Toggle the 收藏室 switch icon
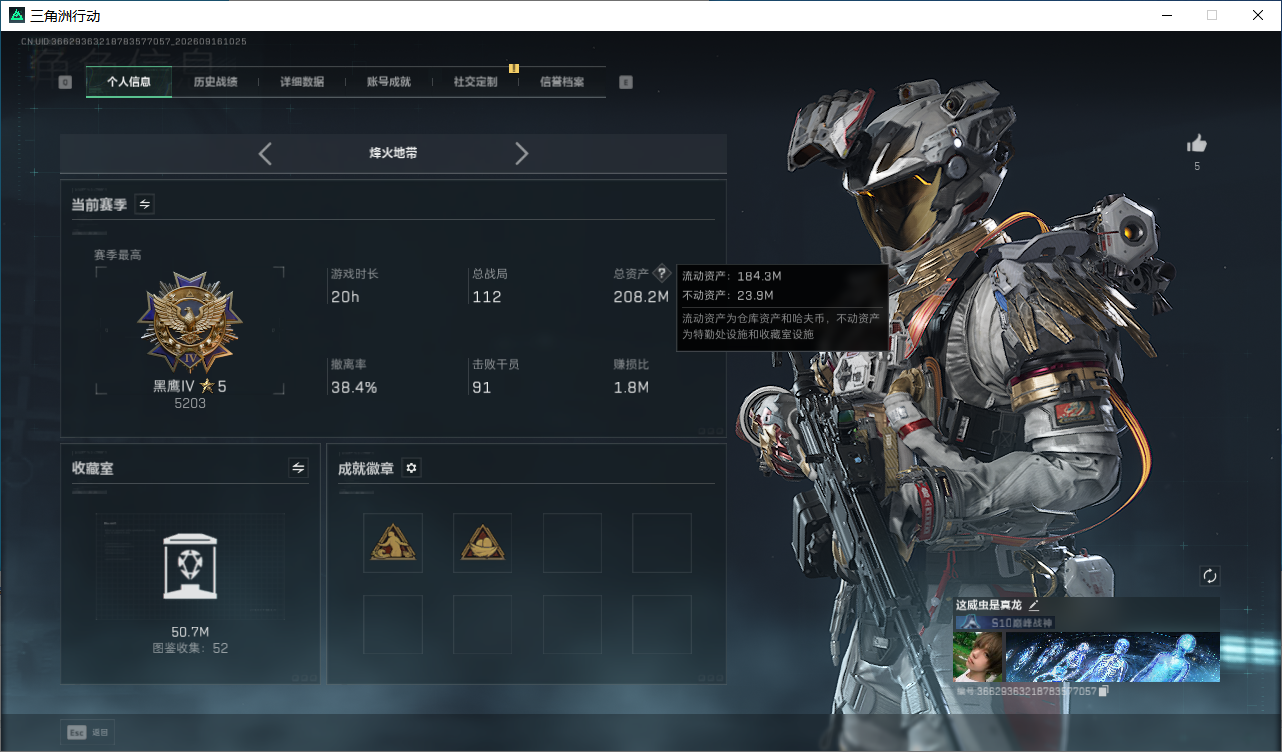 pyautogui.click(x=298, y=467)
